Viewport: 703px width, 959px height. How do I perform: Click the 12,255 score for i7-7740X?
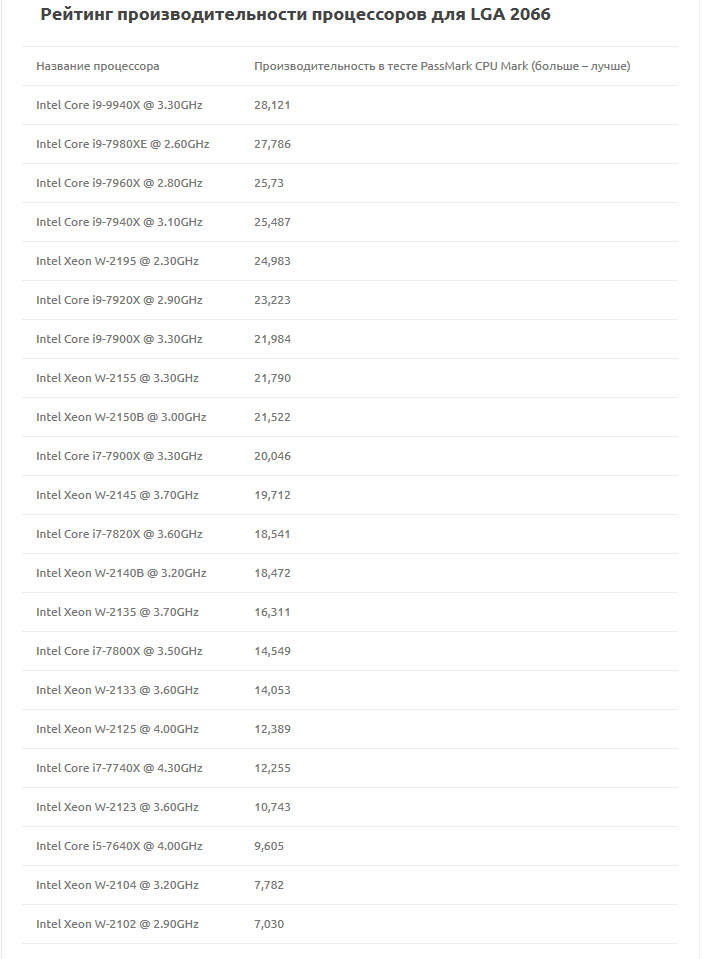pyautogui.click(x=272, y=768)
